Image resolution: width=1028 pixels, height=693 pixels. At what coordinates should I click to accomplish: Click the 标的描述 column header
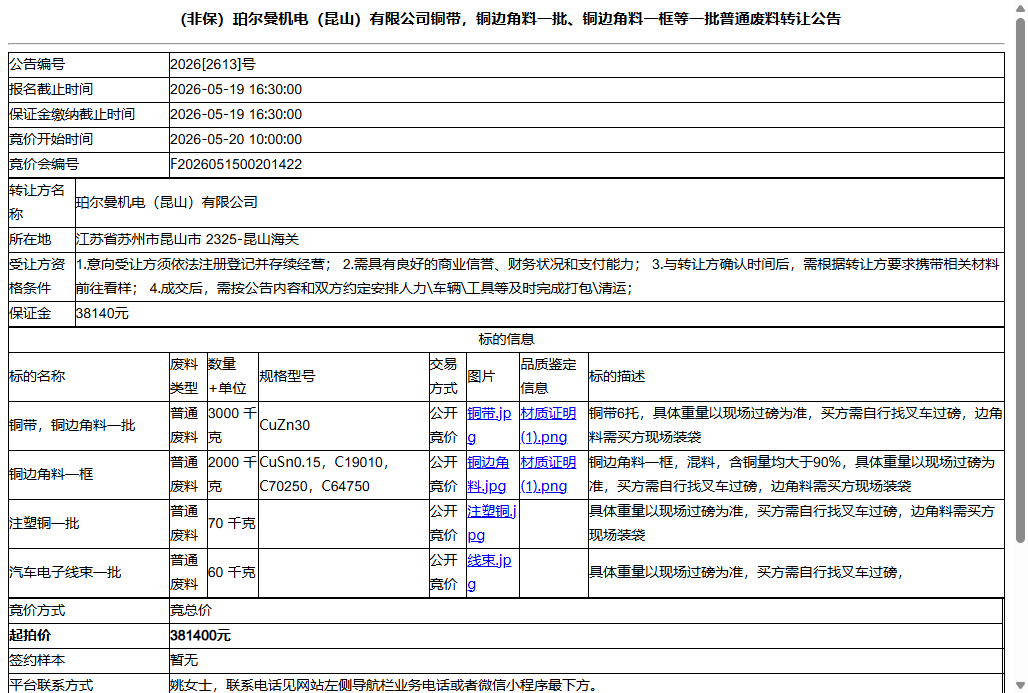(x=617, y=376)
